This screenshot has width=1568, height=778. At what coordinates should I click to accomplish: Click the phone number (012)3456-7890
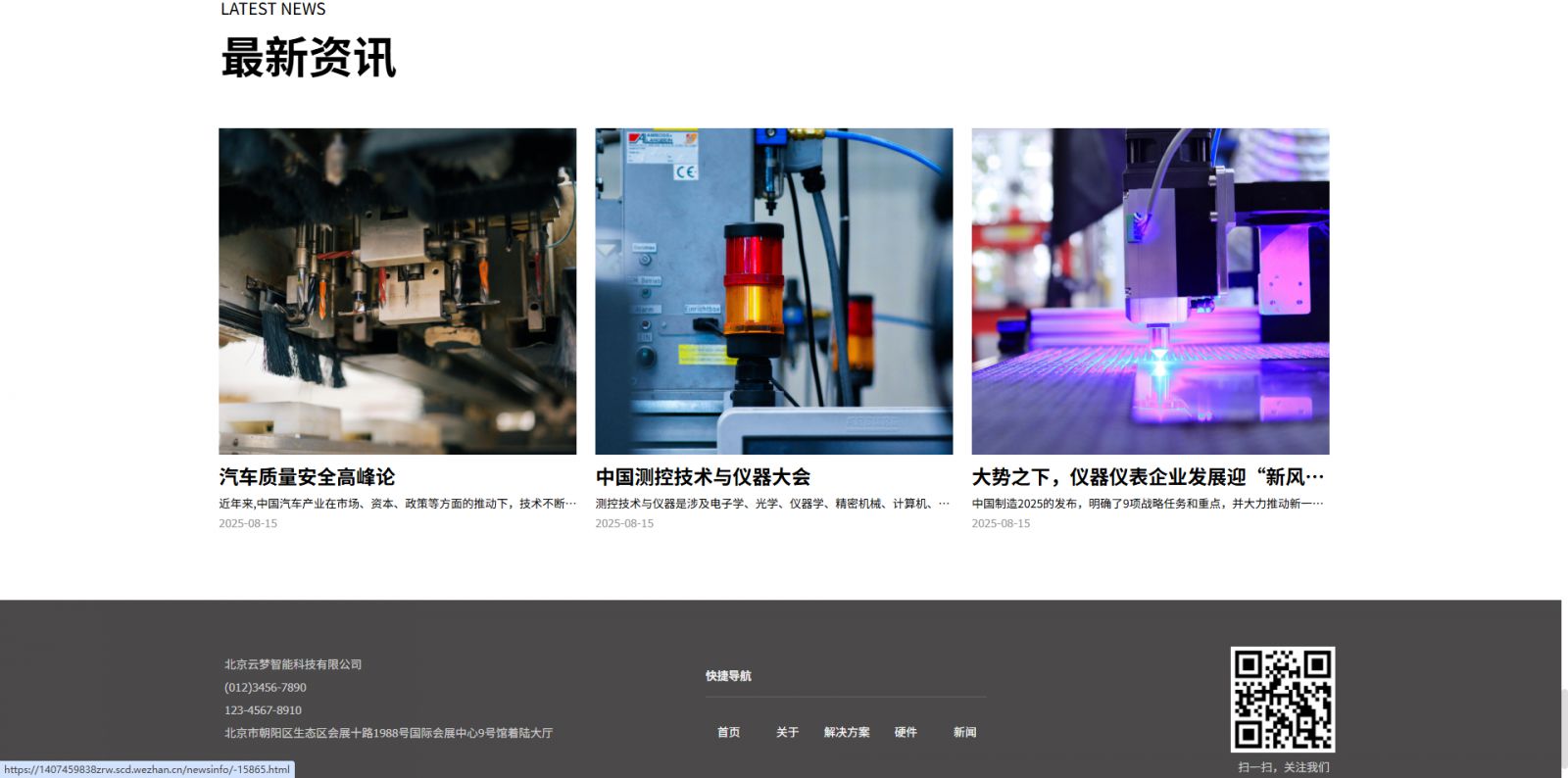coord(266,688)
